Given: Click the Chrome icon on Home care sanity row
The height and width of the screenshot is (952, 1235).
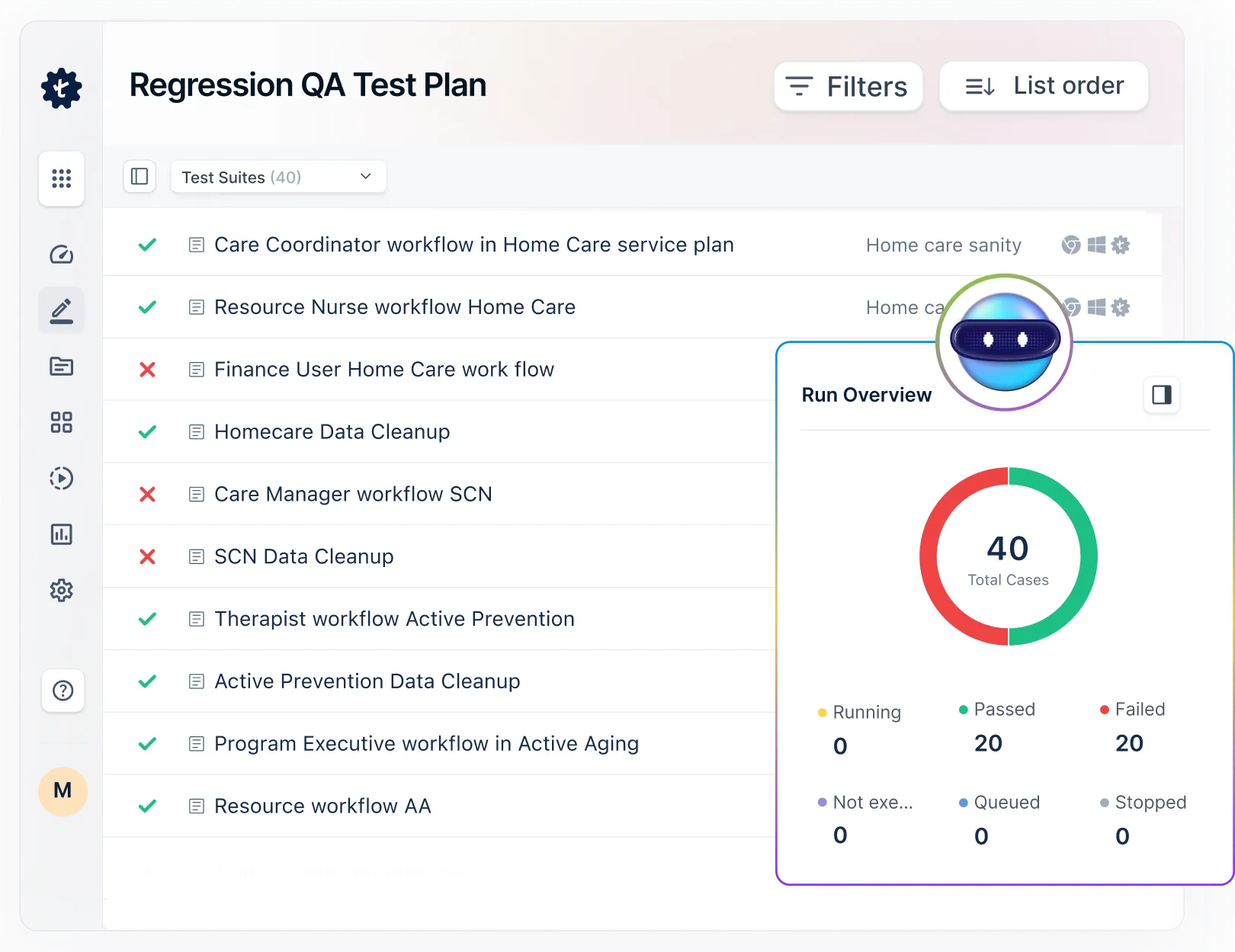Looking at the screenshot, I should (1071, 245).
